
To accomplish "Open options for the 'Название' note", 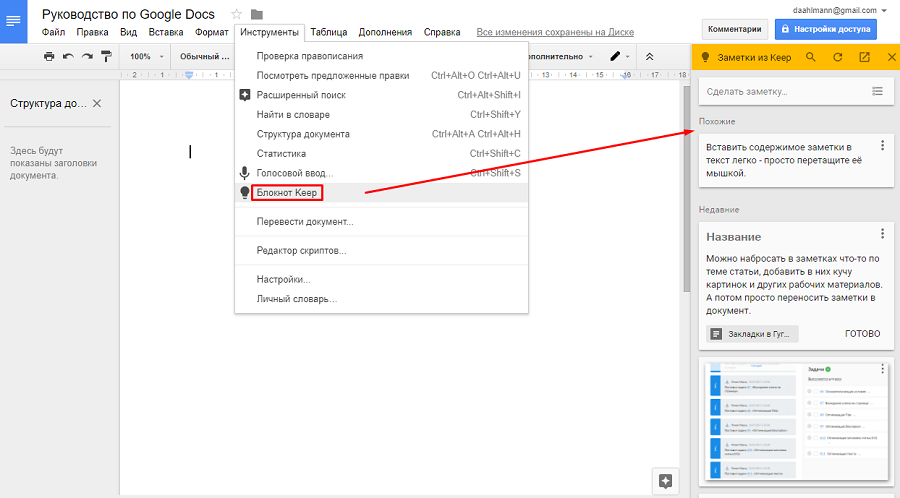I will pos(882,234).
